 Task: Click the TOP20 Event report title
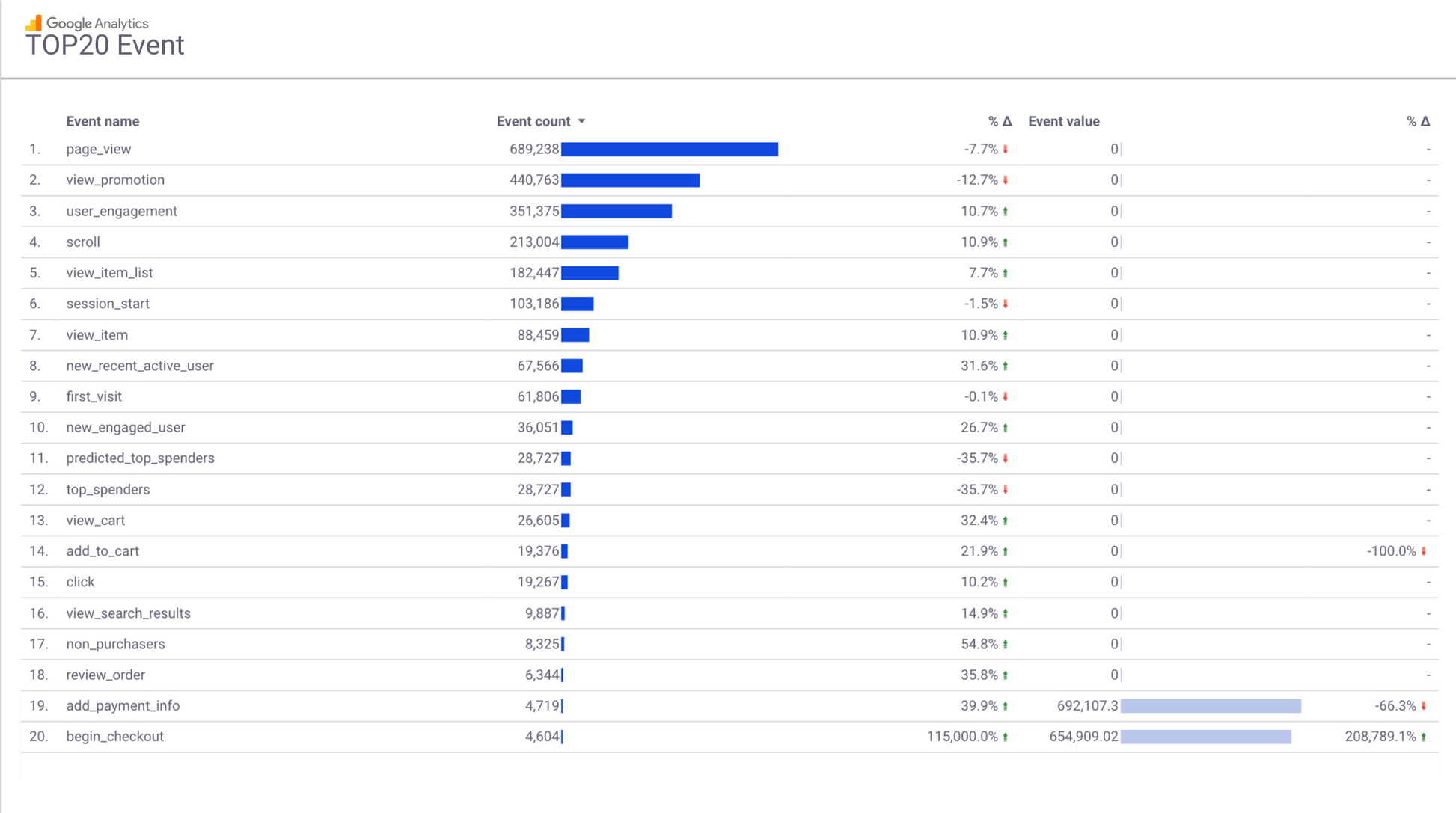pyautogui.click(x=105, y=46)
